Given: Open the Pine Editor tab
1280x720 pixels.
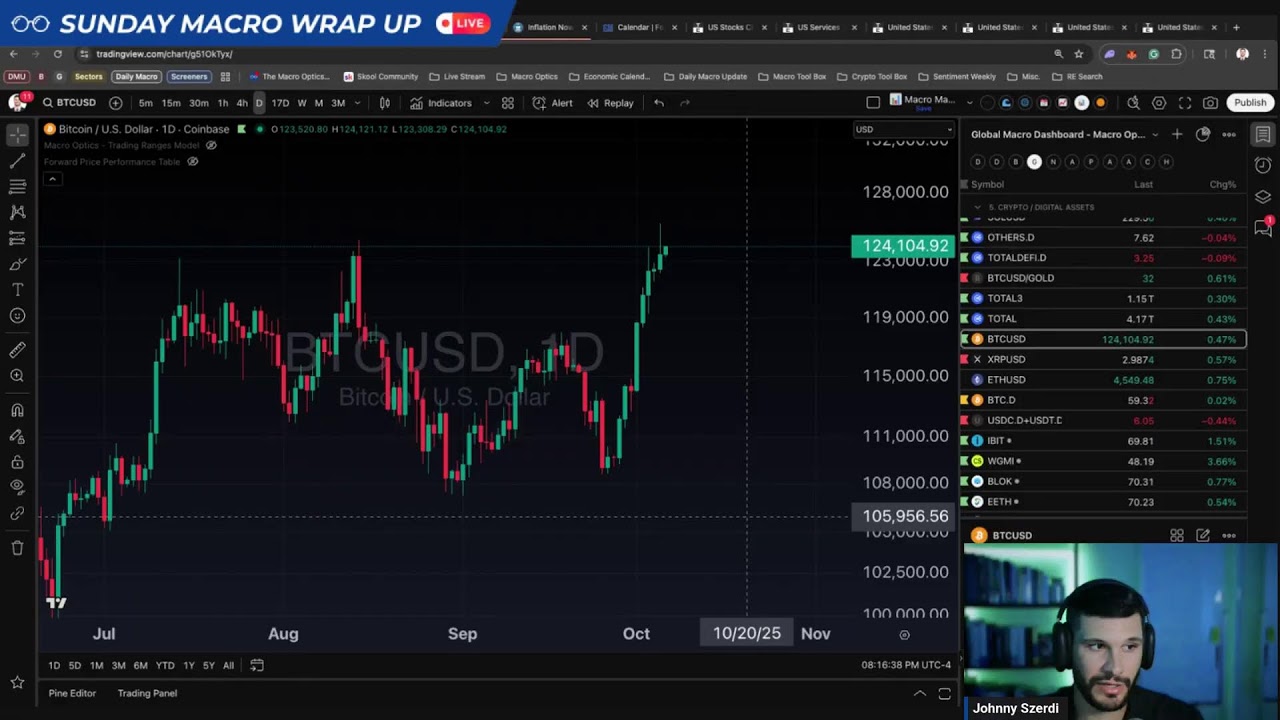Looking at the screenshot, I should [x=72, y=693].
